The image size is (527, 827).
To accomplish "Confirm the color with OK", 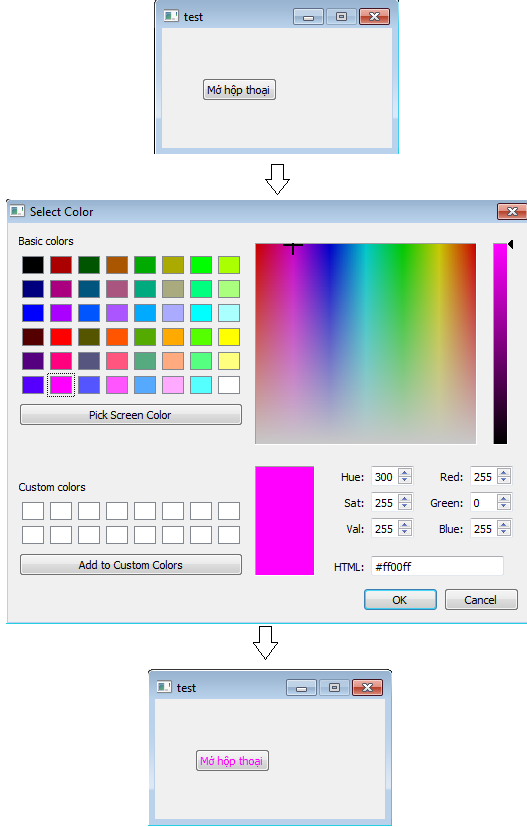I will point(400,600).
